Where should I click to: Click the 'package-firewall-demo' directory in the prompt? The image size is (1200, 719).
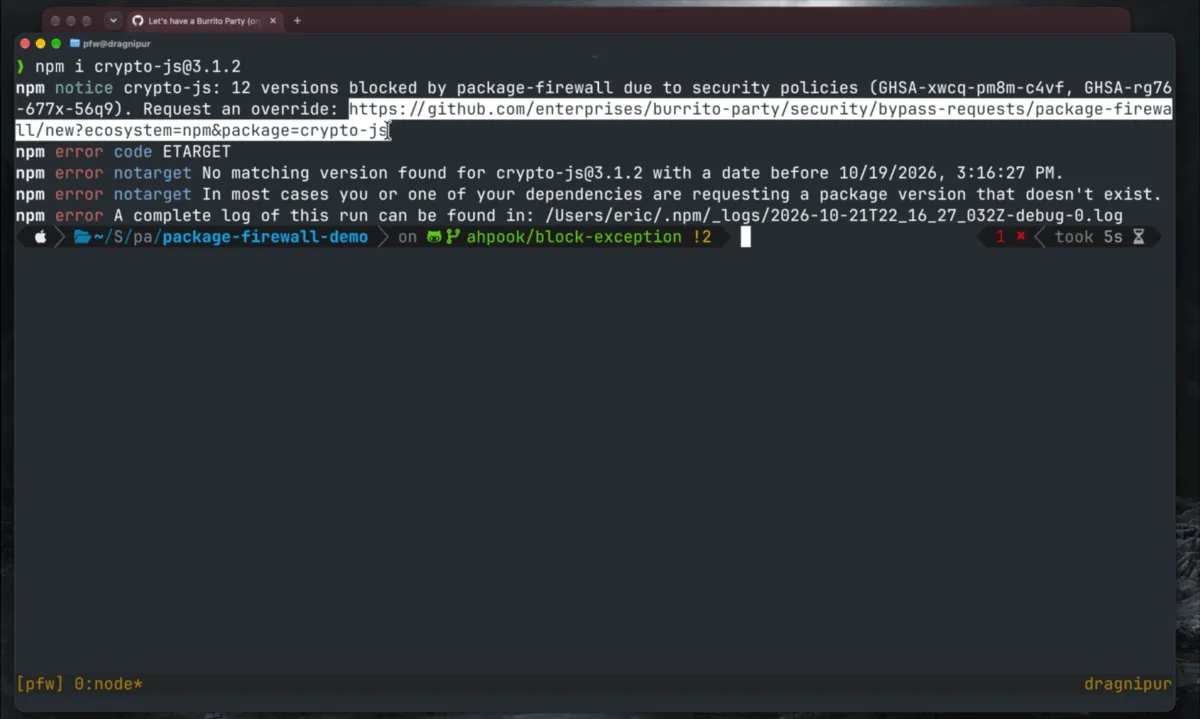click(265, 237)
